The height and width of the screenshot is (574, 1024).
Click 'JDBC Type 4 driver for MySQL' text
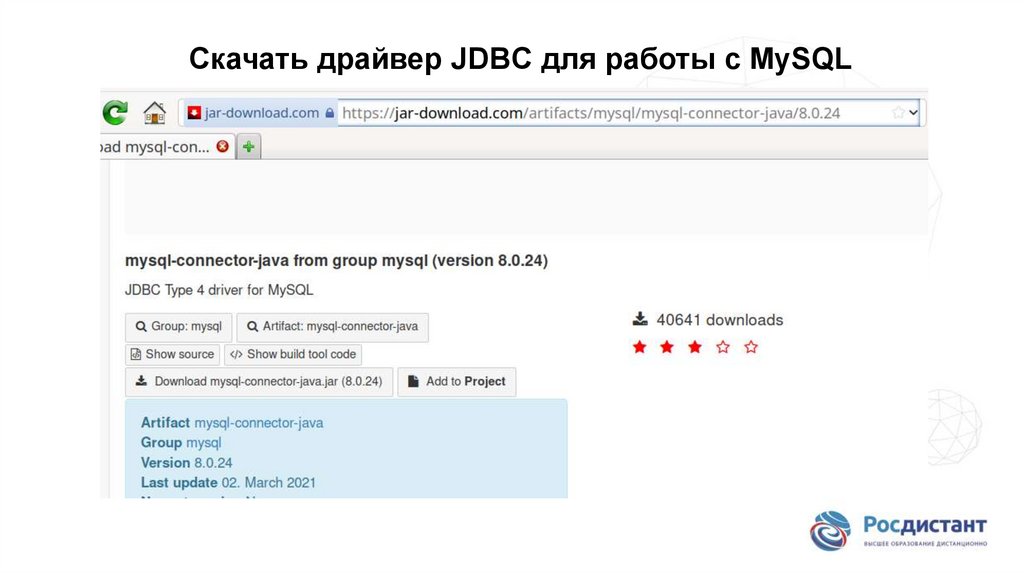[219, 290]
